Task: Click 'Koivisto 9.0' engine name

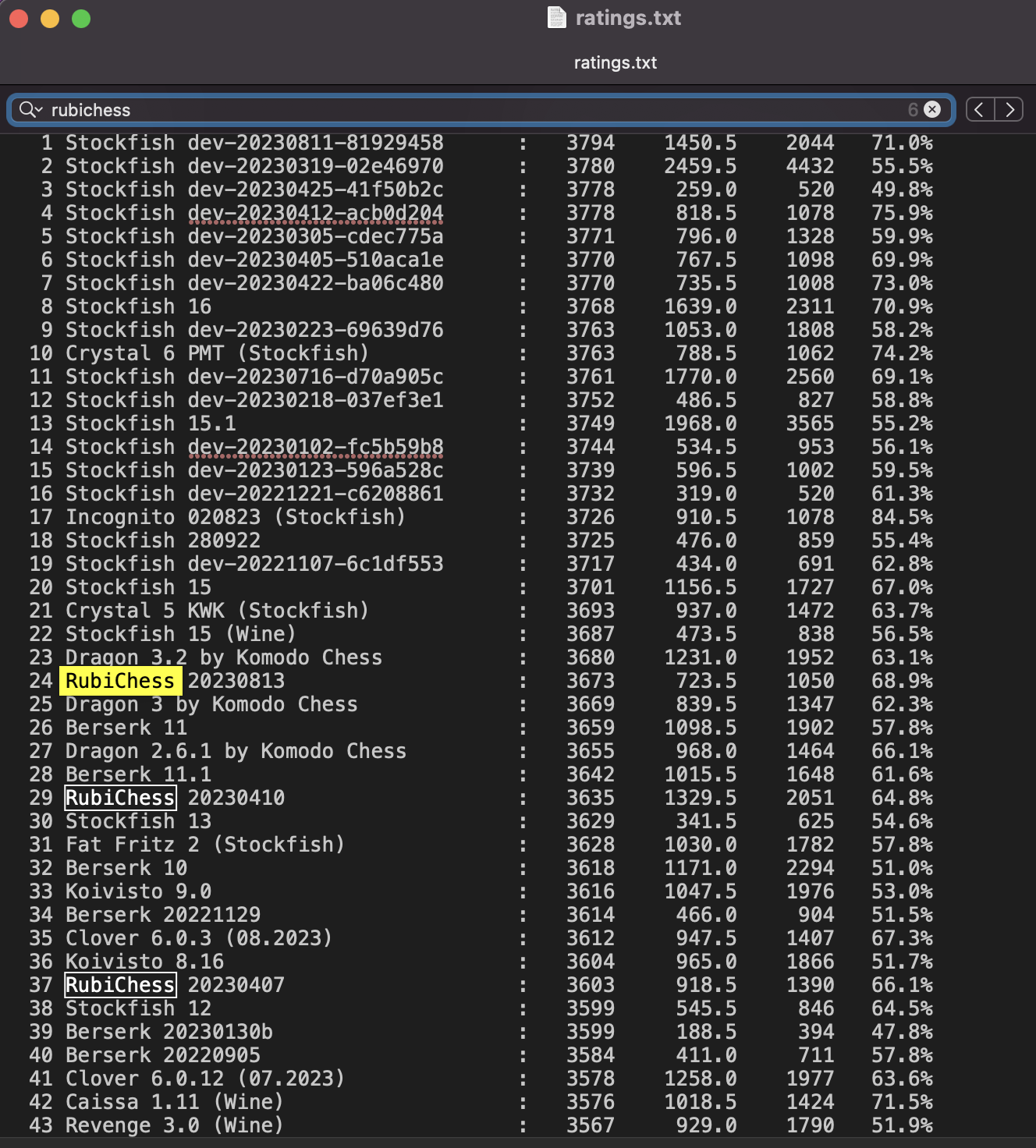Action: (x=138, y=891)
